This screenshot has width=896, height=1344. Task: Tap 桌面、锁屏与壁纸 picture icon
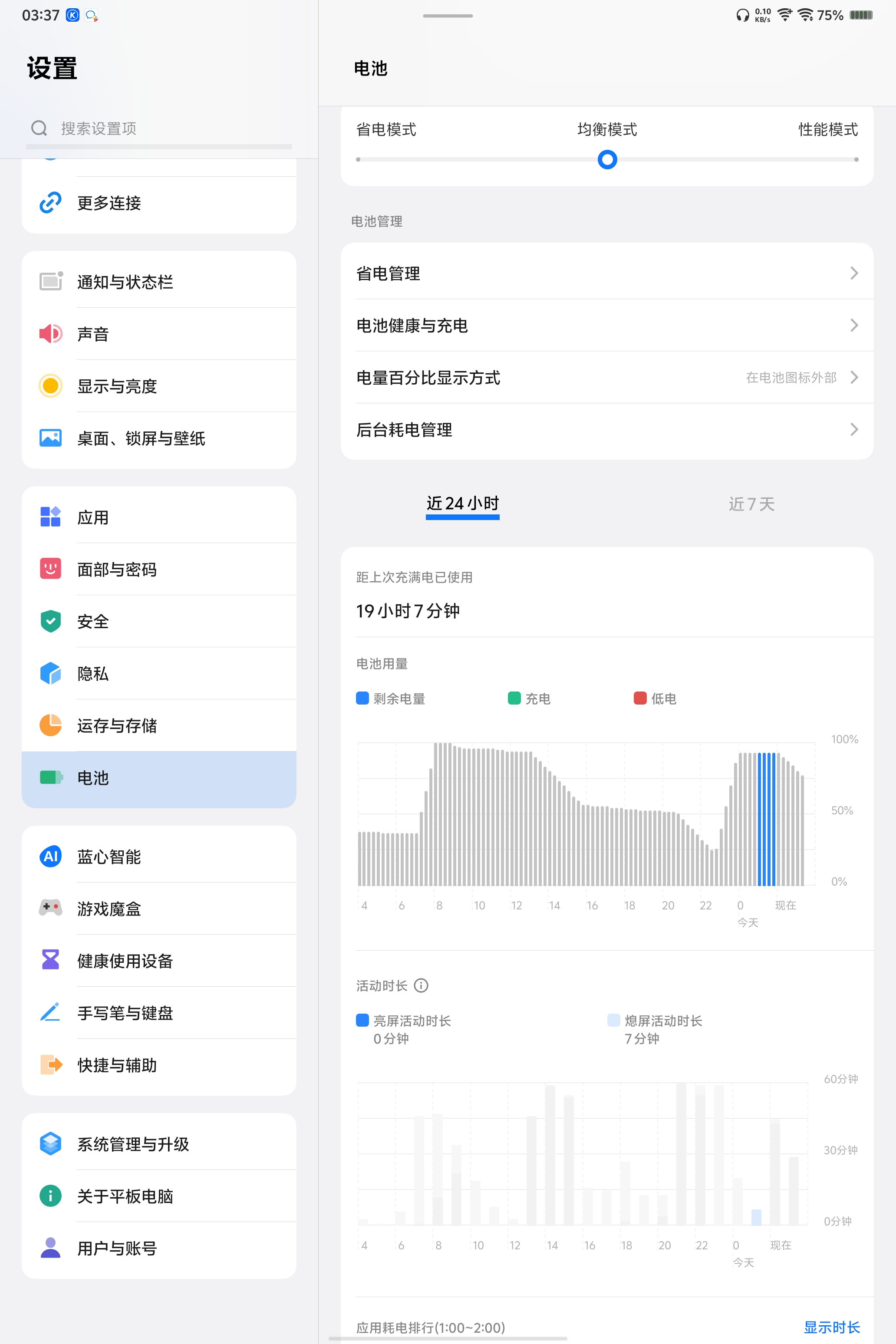coord(50,438)
